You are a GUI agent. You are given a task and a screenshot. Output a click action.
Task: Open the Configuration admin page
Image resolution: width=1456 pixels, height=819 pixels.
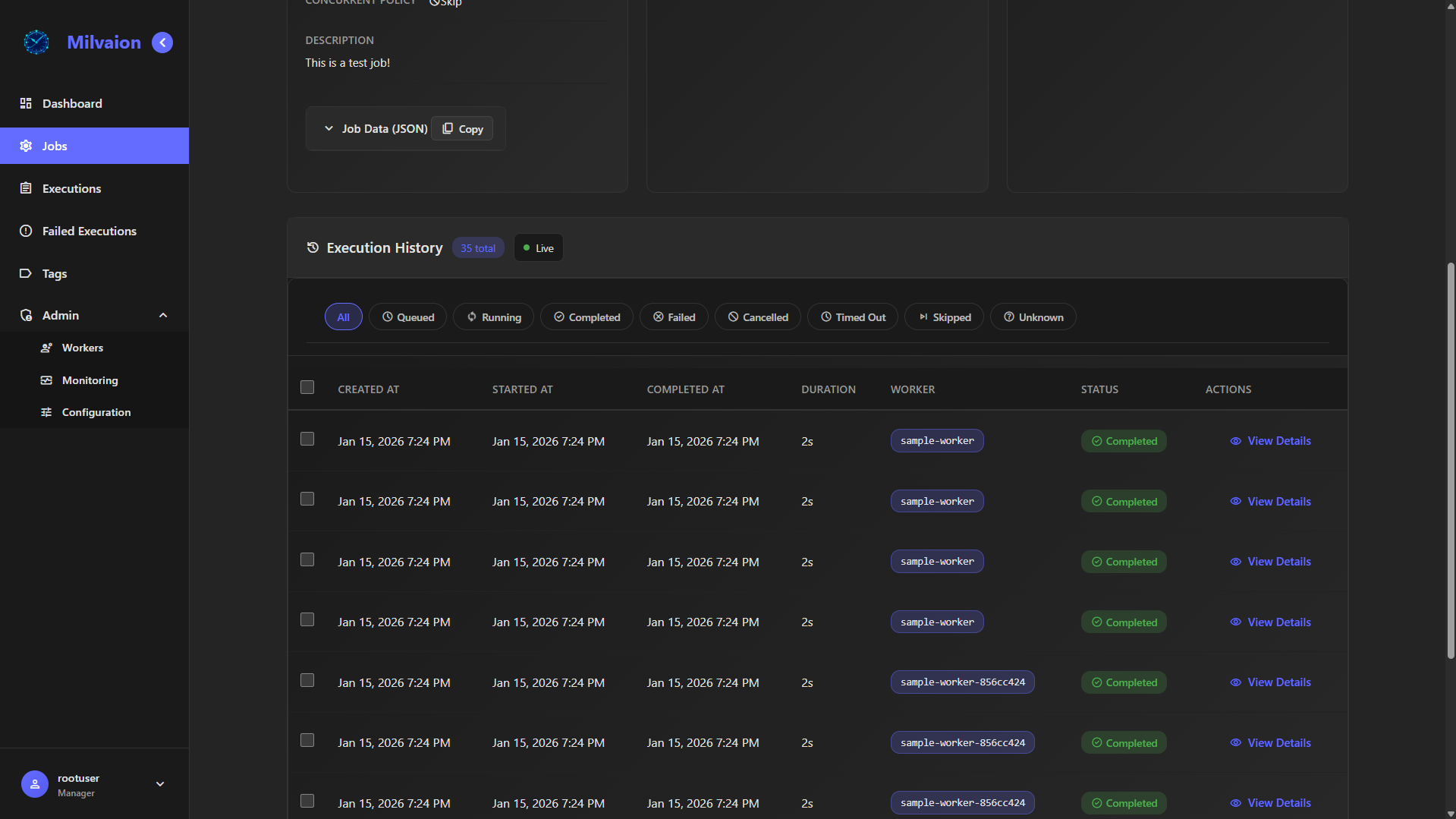96,412
